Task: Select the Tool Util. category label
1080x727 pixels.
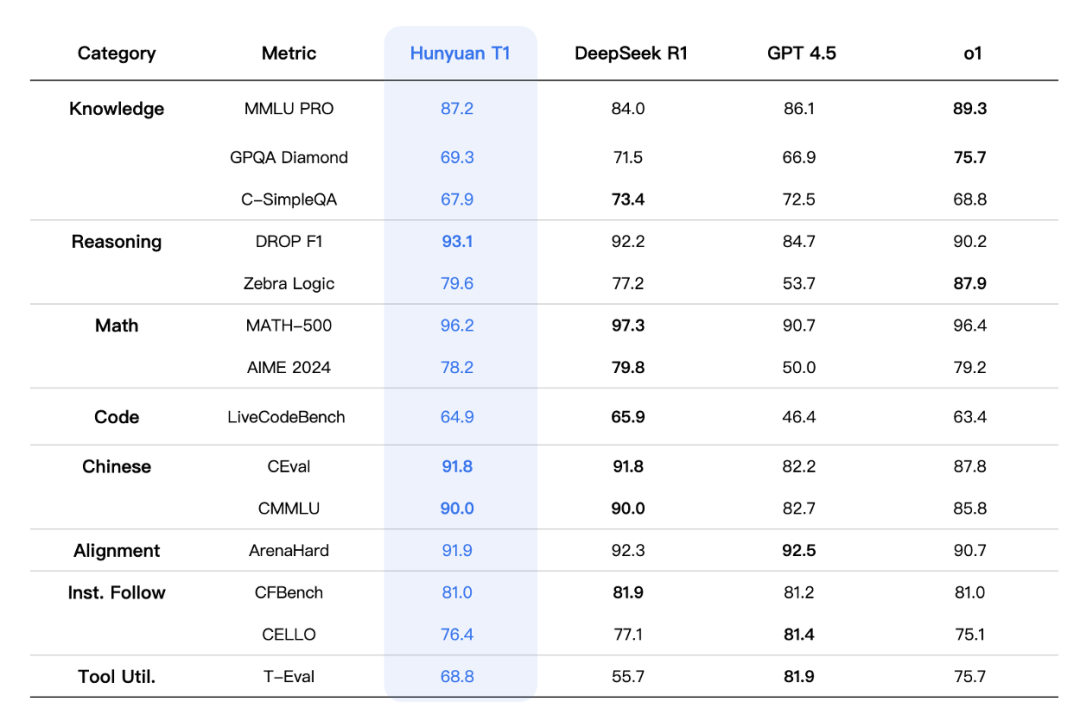Action: point(117,676)
